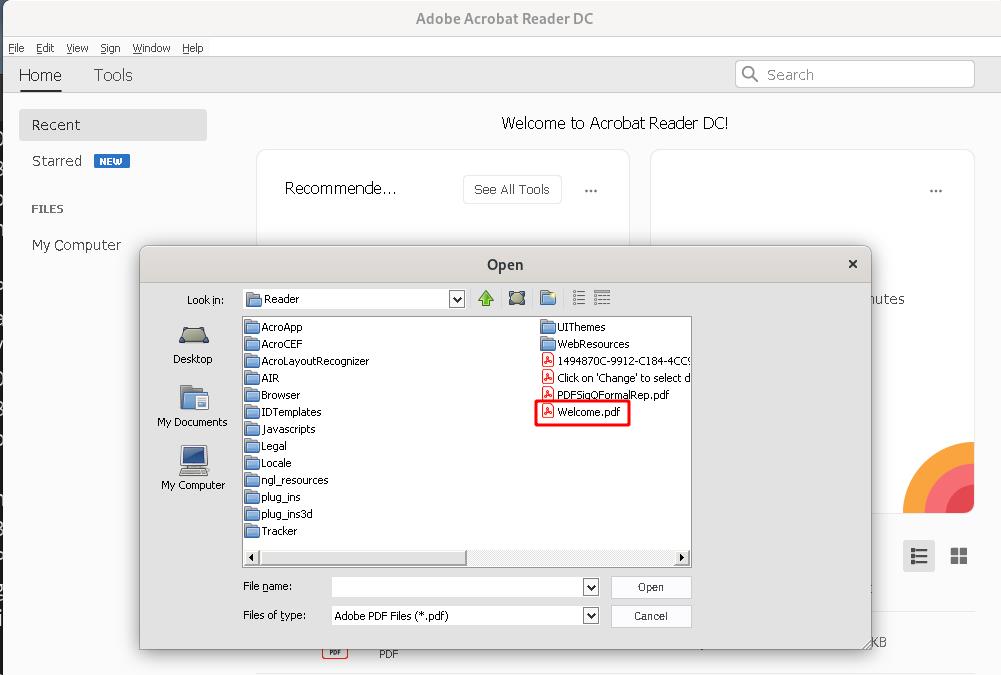Open the Sign menu

click(110, 48)
